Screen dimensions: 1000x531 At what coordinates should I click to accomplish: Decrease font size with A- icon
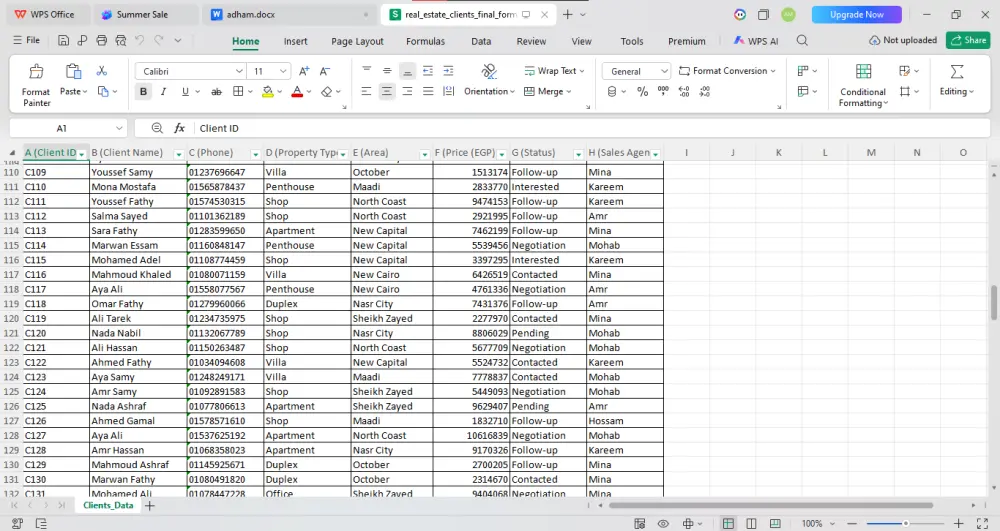click(x=325, y=71)
